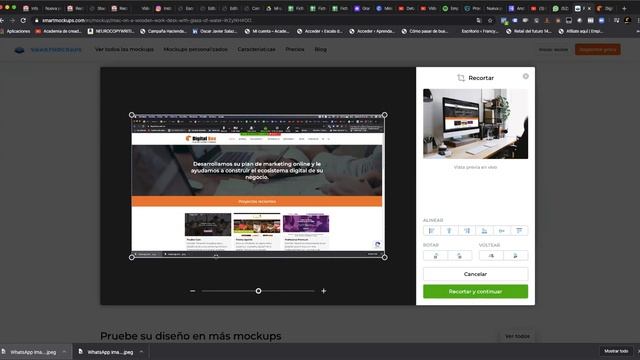Center image vertically using Alinear icon
640x360 pixels.
[x=502, y=231]
